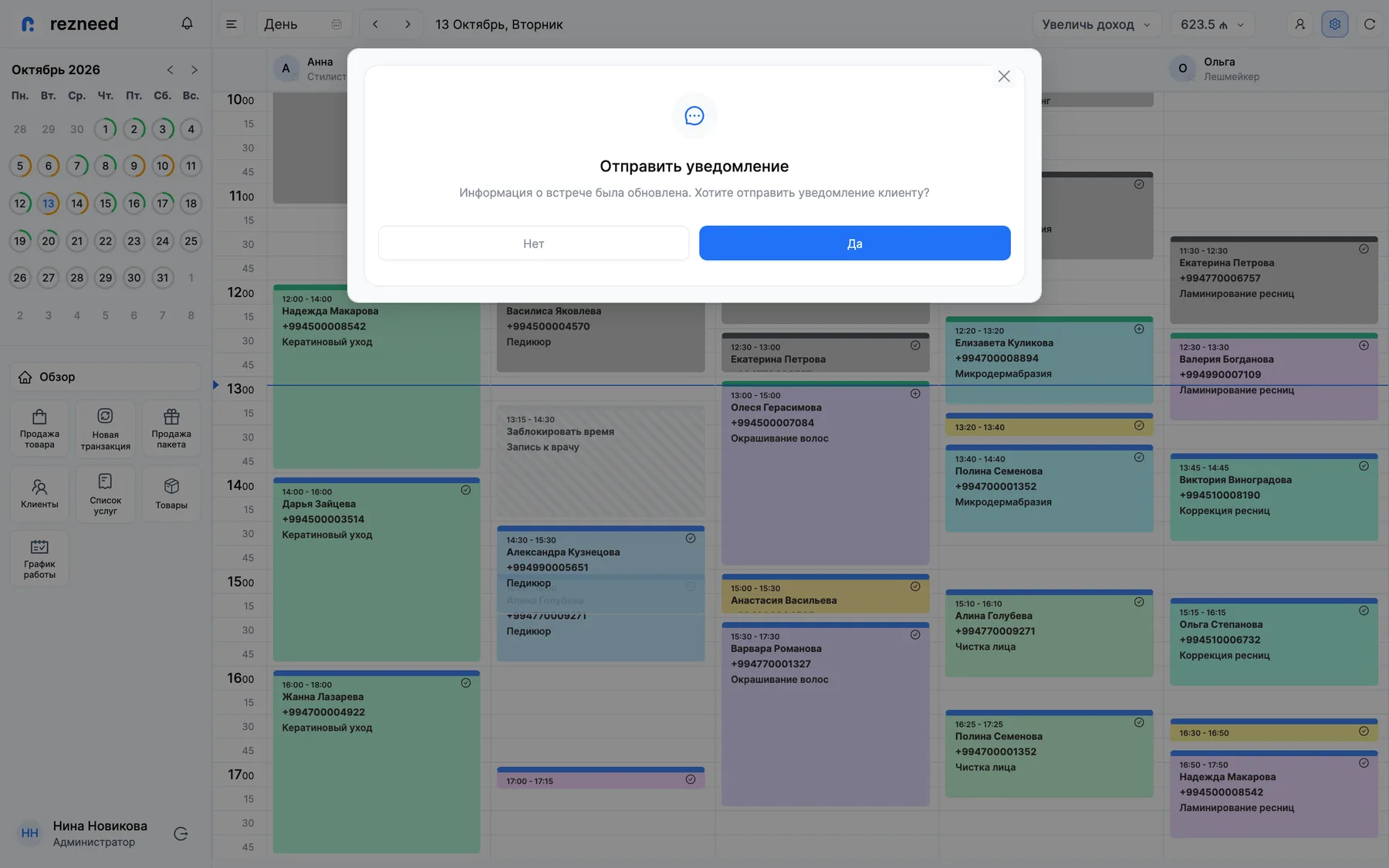Open the Клиенты section
Screen dimensions: 1389x868
(x=39, y=494)
